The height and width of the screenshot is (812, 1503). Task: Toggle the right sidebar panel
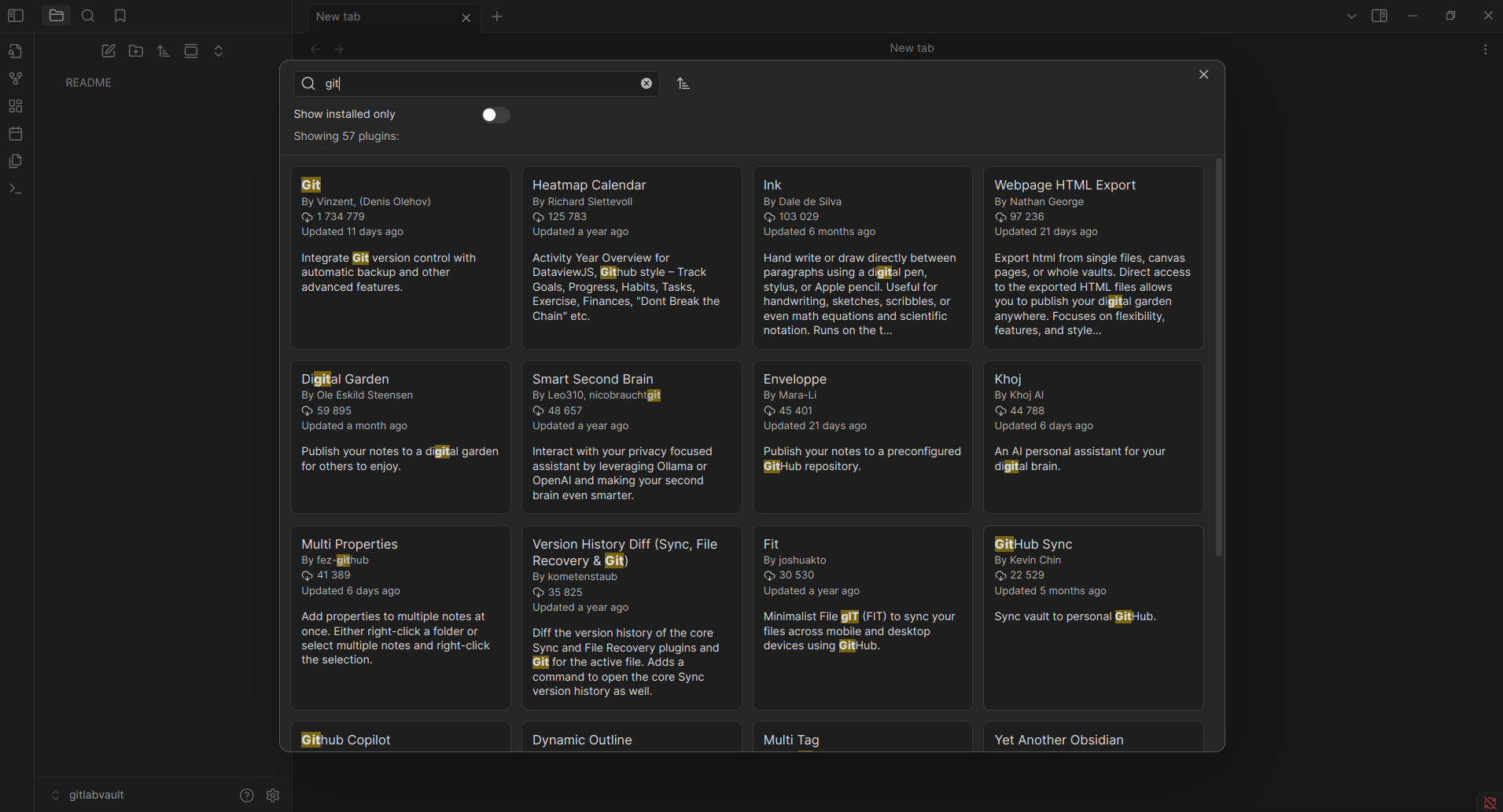point(1380,16)
